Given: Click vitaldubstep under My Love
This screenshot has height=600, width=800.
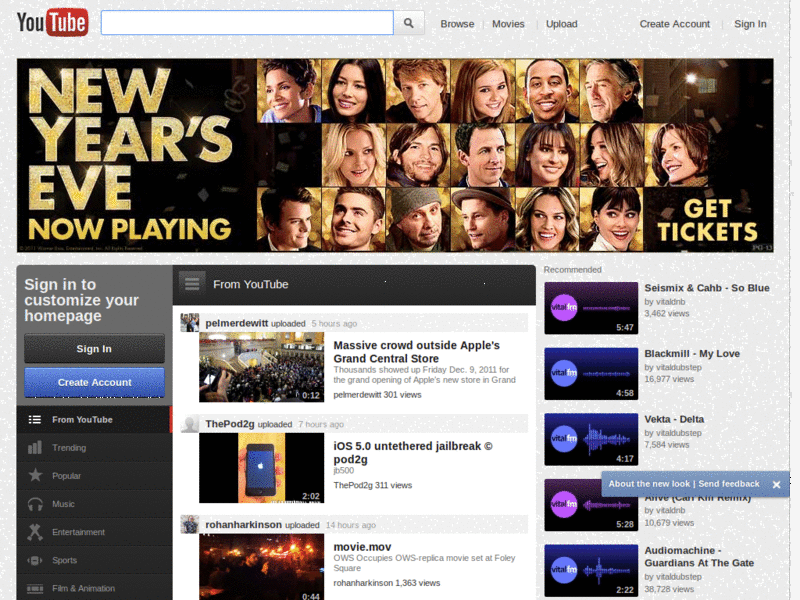Looking at the screenshot, I should [x=679, y=367].
